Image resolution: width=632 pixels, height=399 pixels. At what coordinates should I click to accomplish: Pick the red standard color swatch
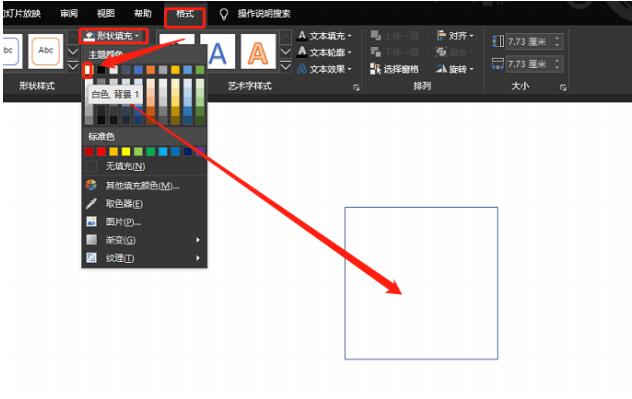coord(101,152)
